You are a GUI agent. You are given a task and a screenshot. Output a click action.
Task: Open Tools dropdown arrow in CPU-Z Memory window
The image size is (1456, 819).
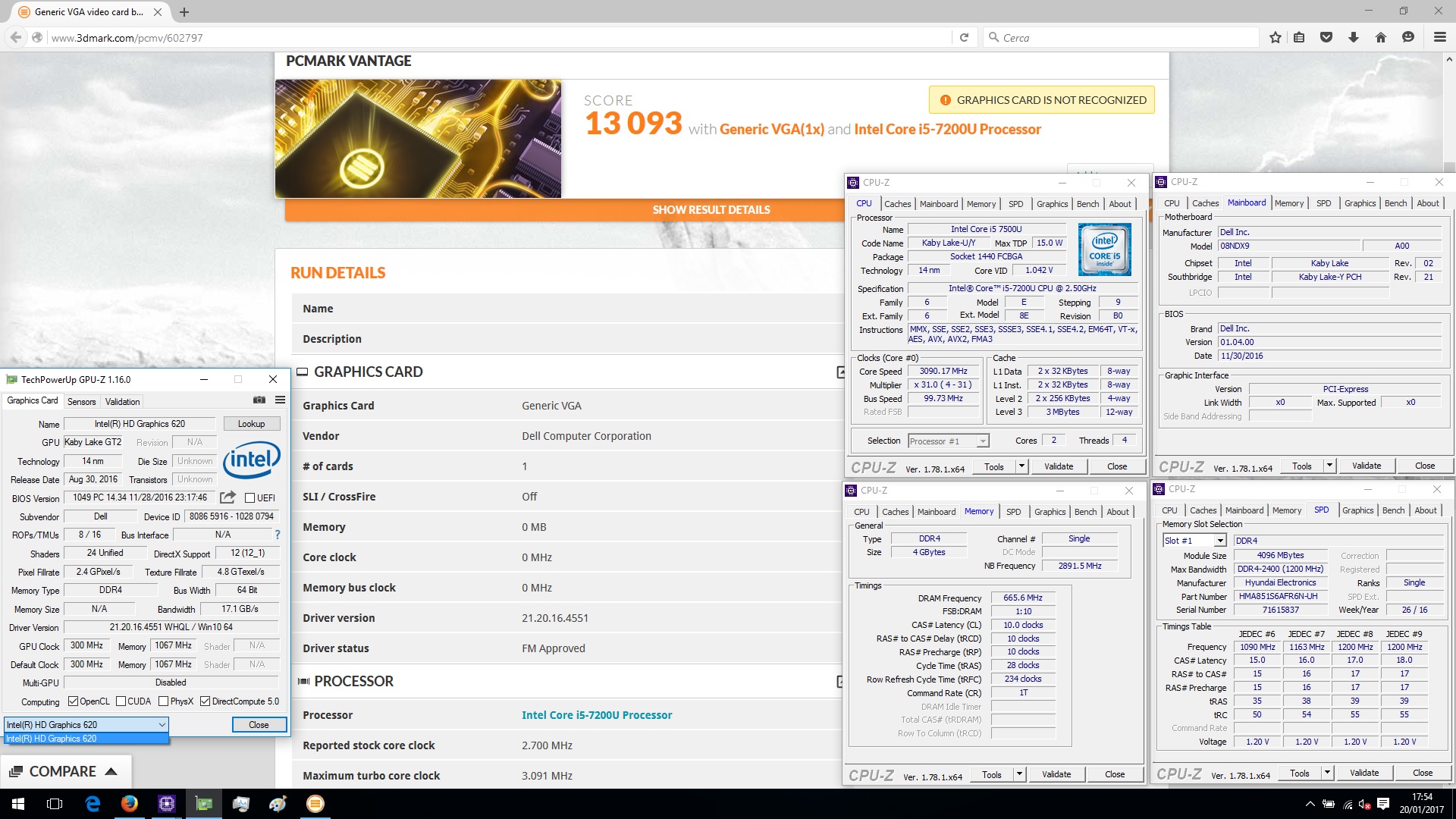pos(1019,774)
